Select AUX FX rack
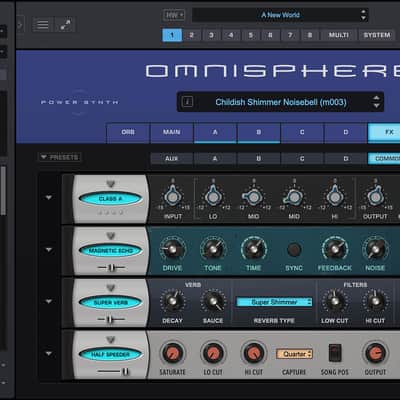Image resolution: width=400 pixels, height=400 pixels. 172,159
